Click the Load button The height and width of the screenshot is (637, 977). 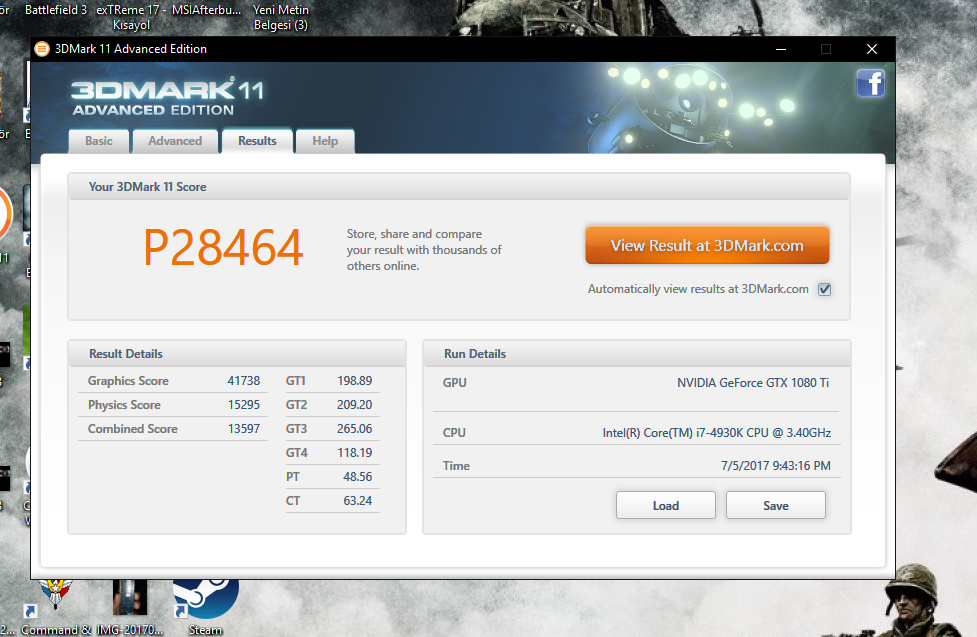click(665, 505)
